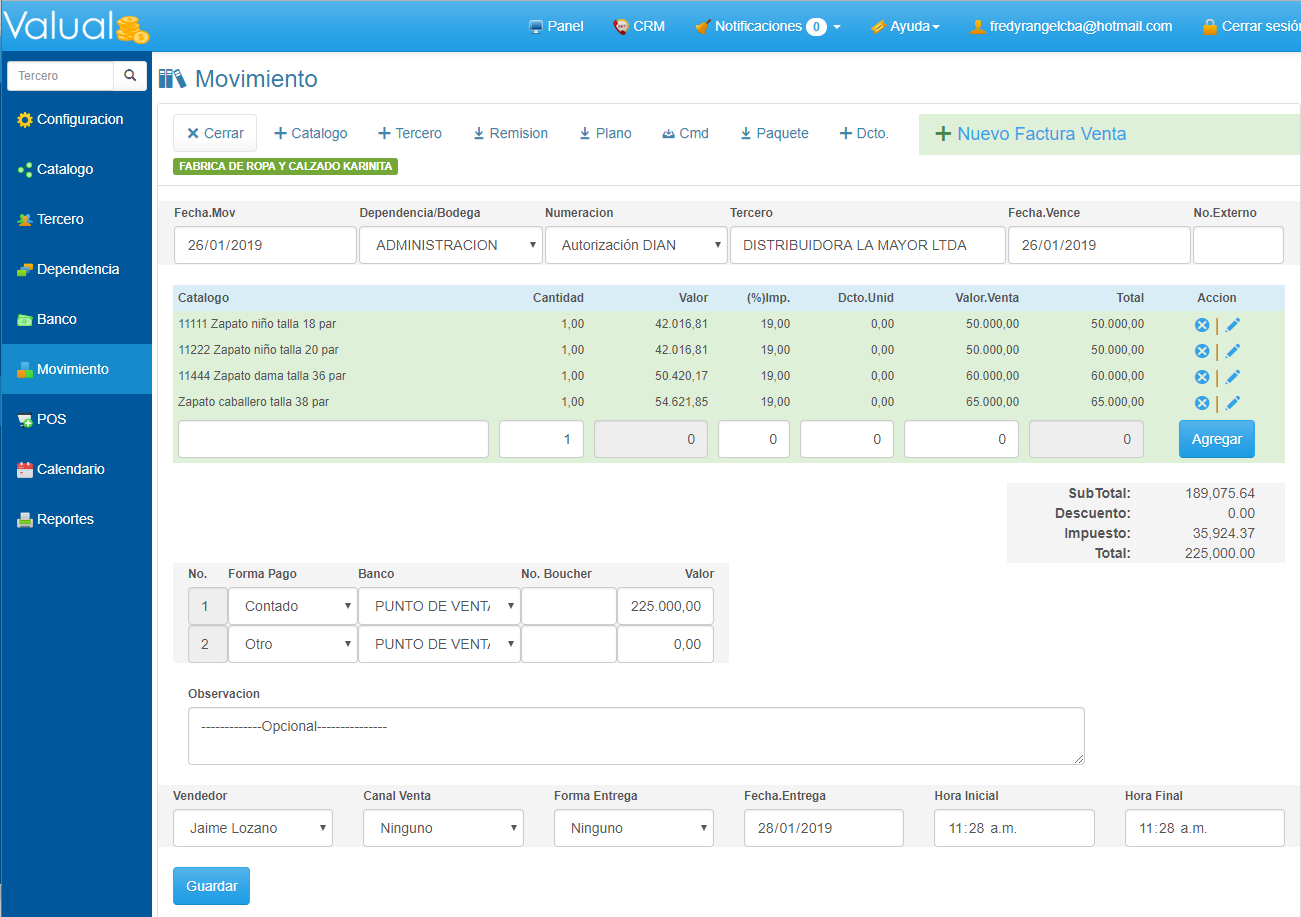Edit the Zapato niño talla 20 row

(1233, 351)
